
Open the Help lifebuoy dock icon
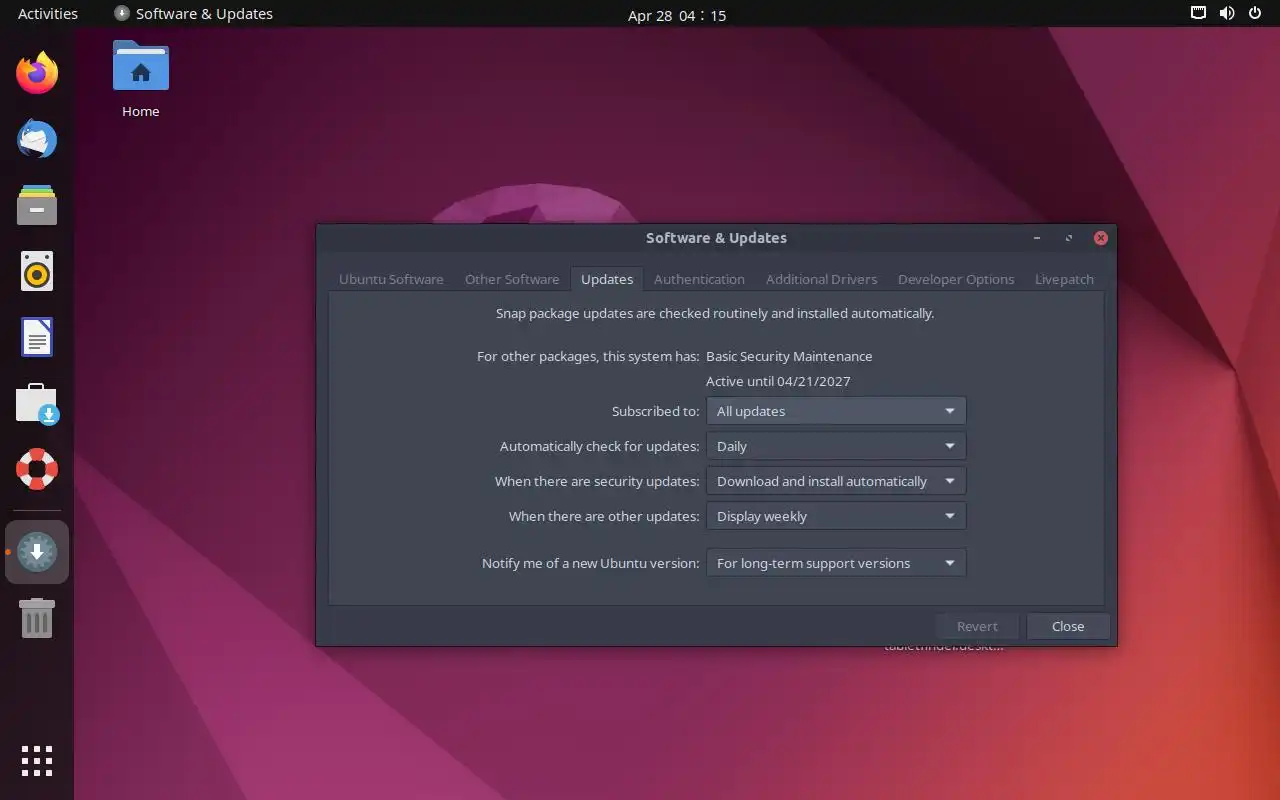37,469
